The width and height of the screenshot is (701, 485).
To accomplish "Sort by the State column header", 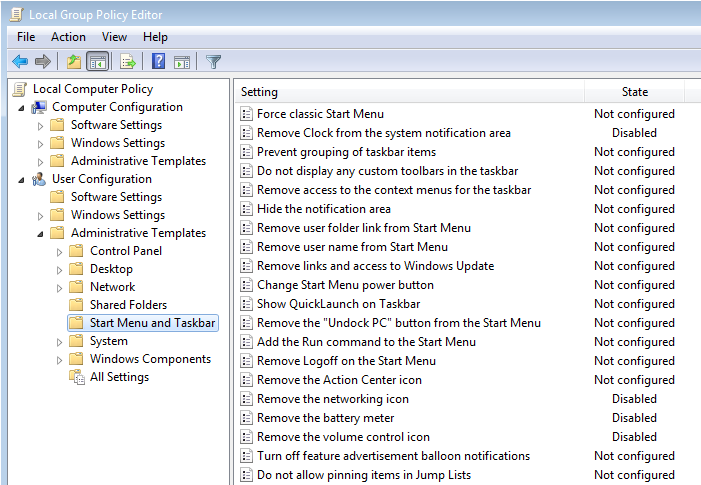I will (634, 92).
